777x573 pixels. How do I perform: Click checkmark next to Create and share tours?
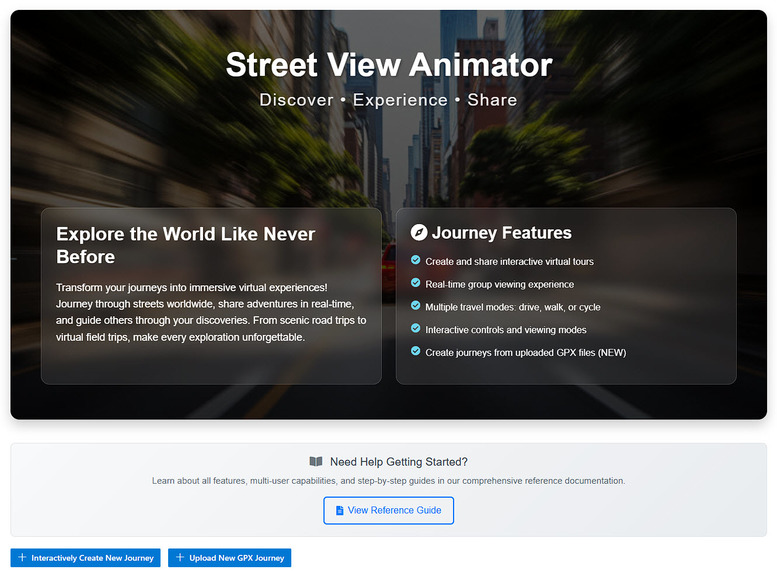coord(416,260)
